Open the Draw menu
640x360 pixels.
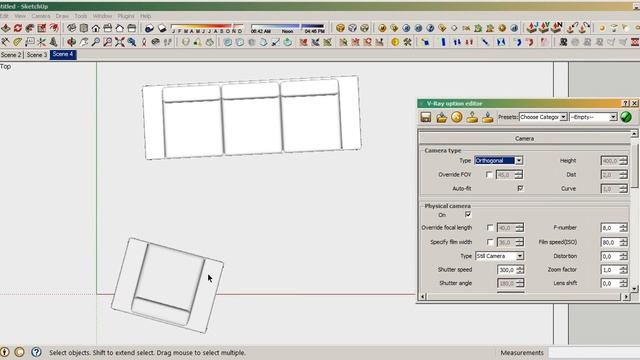pyautogui.click(x=62, y=16)
